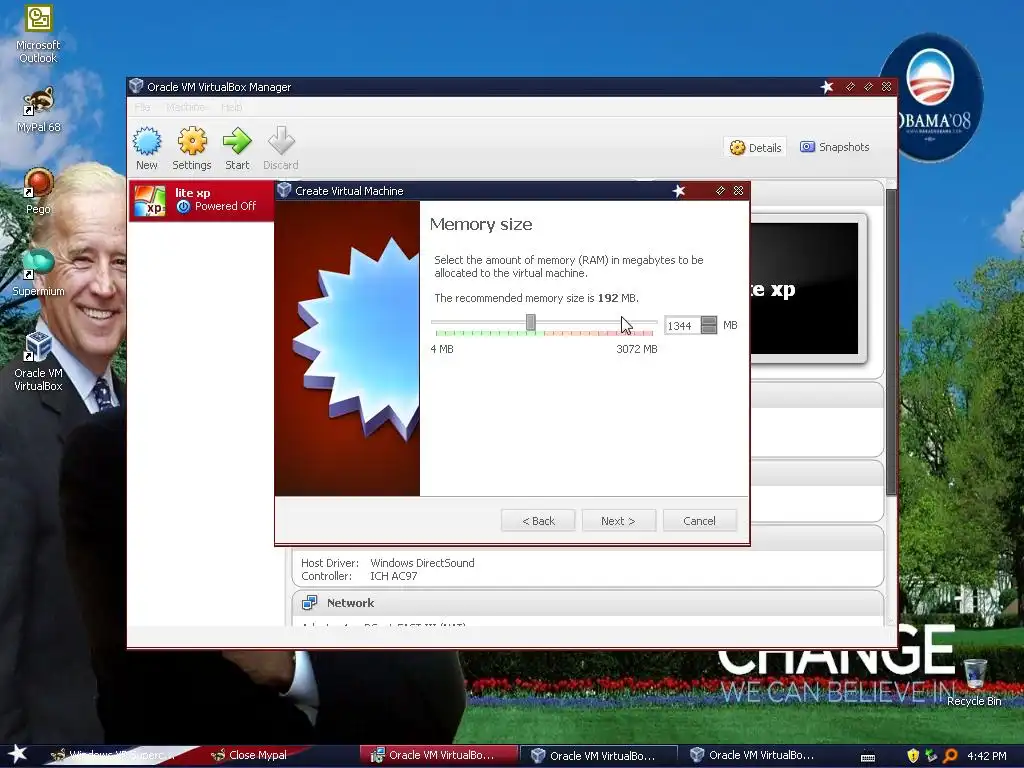Viewport: 1024px width, 768px height.
Task: Click the memory spinbox arrows
Action: 709,325
